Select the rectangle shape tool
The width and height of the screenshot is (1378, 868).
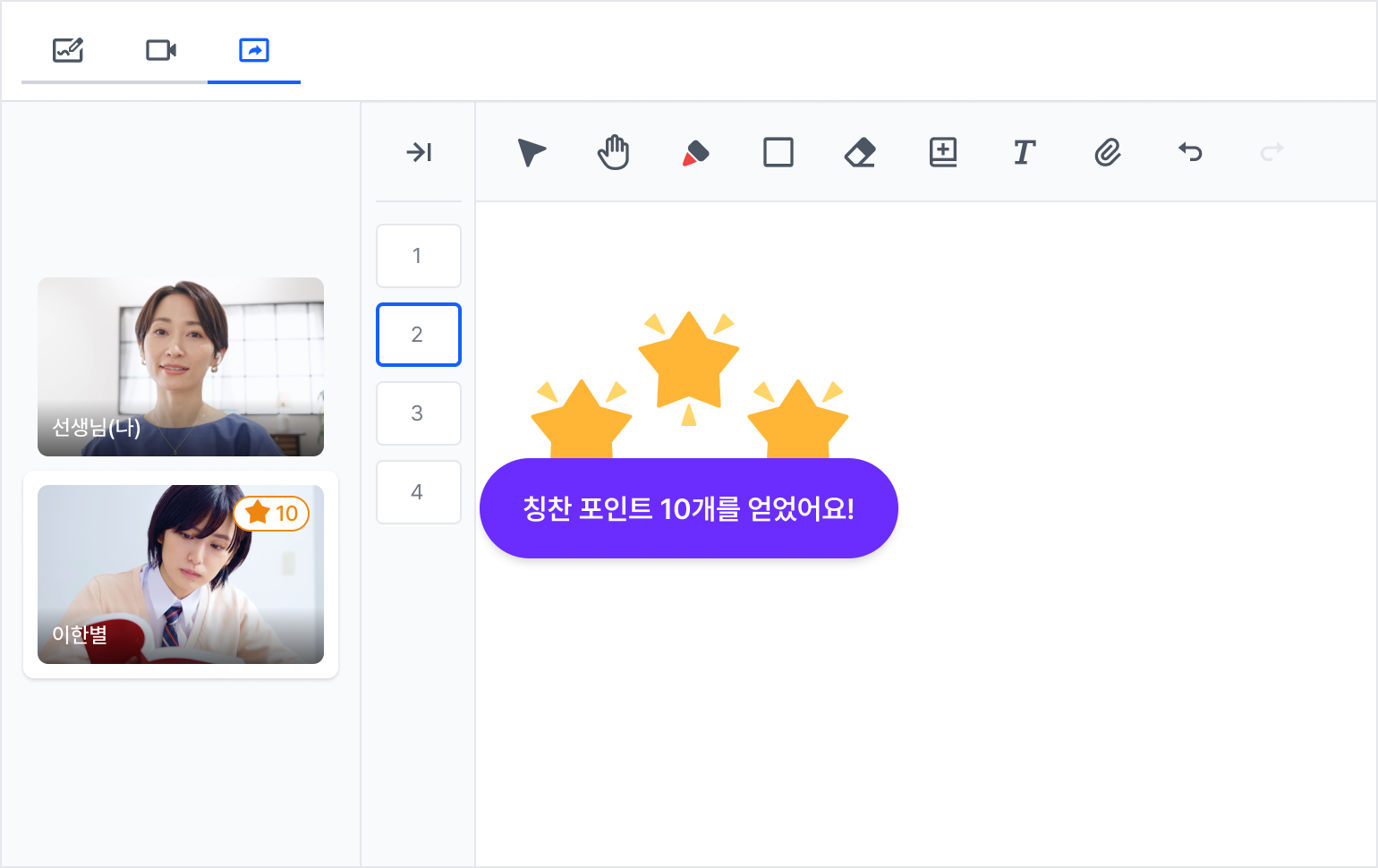(x=778, y=152)
